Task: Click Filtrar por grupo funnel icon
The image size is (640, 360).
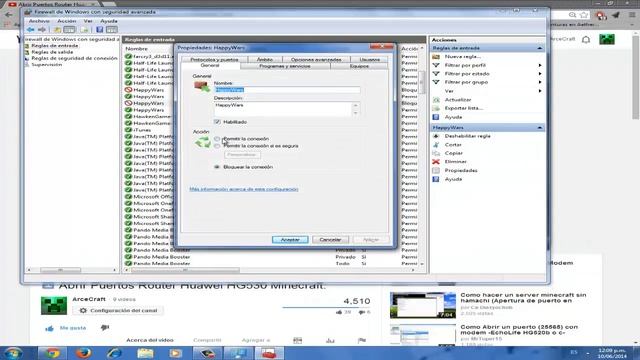Action: pyautogui.click(x=436, y=82)
